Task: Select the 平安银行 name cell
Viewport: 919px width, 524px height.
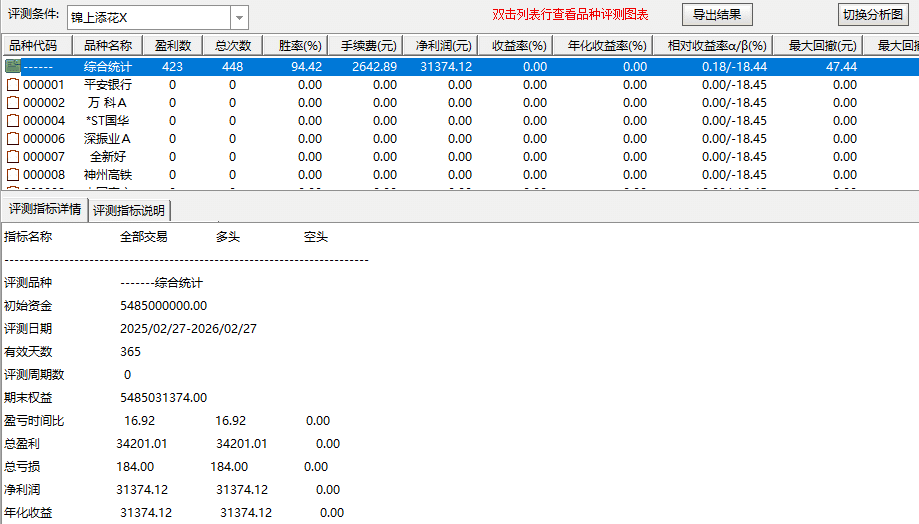Action: (107, 85)
